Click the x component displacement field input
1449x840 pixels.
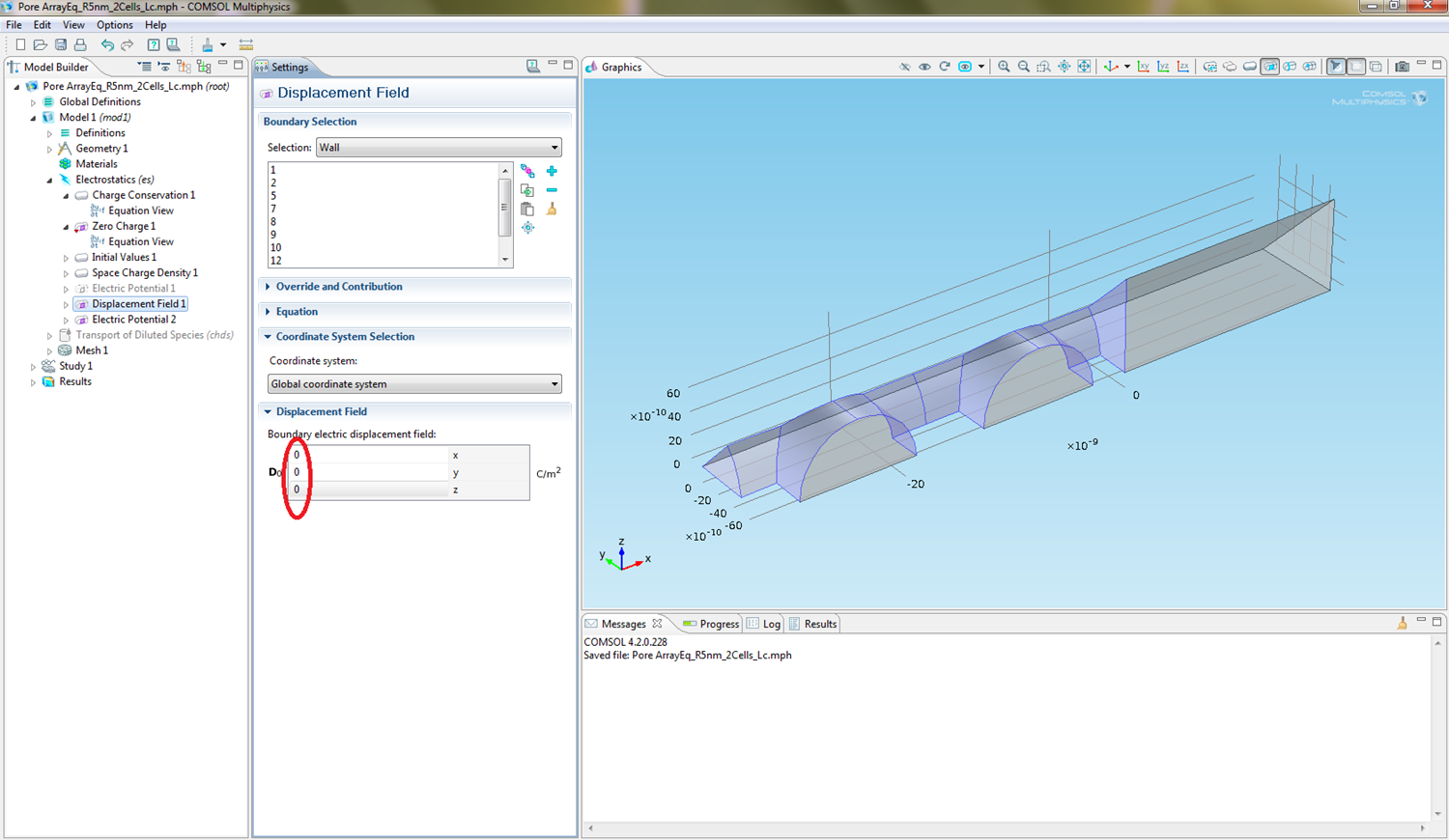pyautogui.click(x=370, y=455)
